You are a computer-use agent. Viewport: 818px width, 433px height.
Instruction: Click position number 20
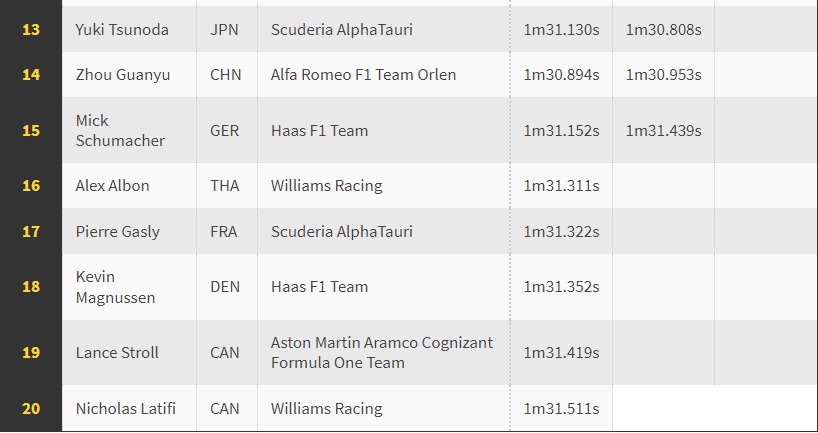31,408
